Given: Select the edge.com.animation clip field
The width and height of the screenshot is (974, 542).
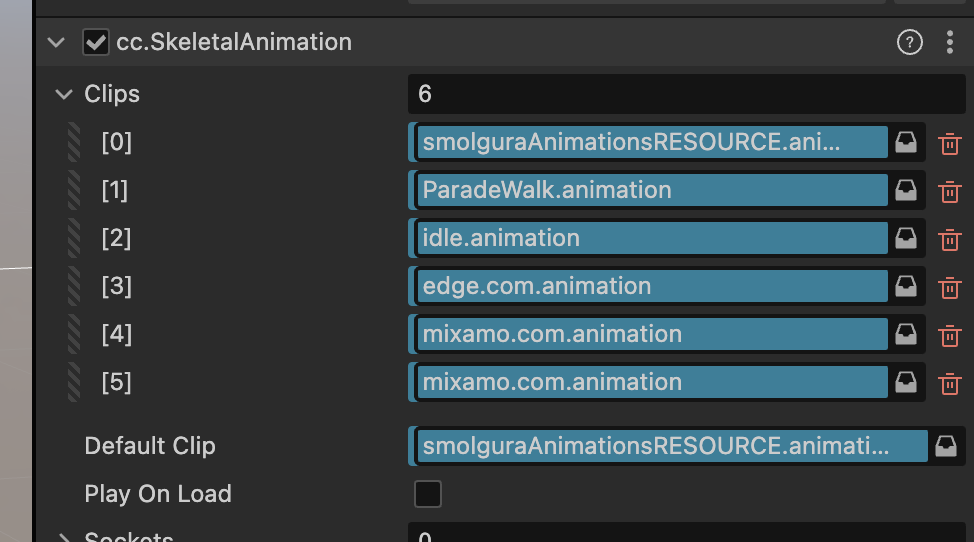Looking at the screenshot, I should point(650,286).
